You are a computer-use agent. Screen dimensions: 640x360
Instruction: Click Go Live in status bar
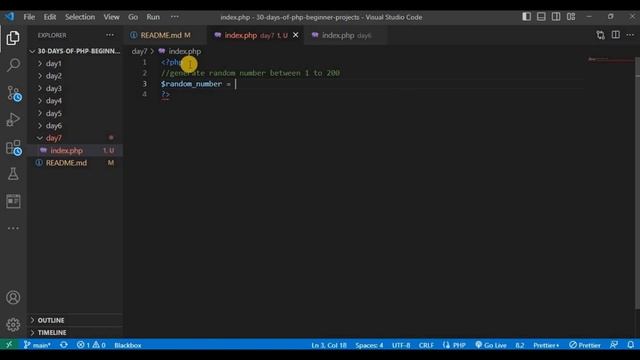click(x=491, y=345)
